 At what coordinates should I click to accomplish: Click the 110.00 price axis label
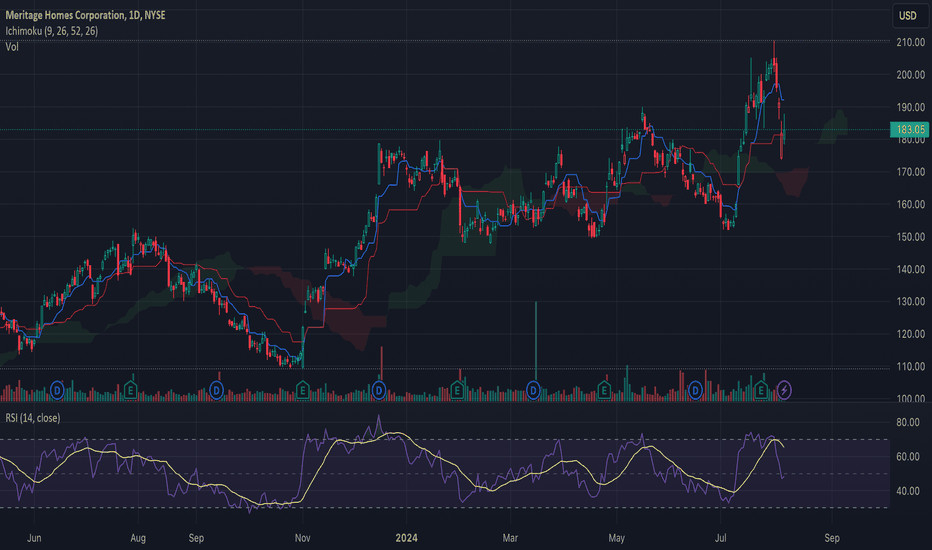pyautogui.click(x=911, y=367)
